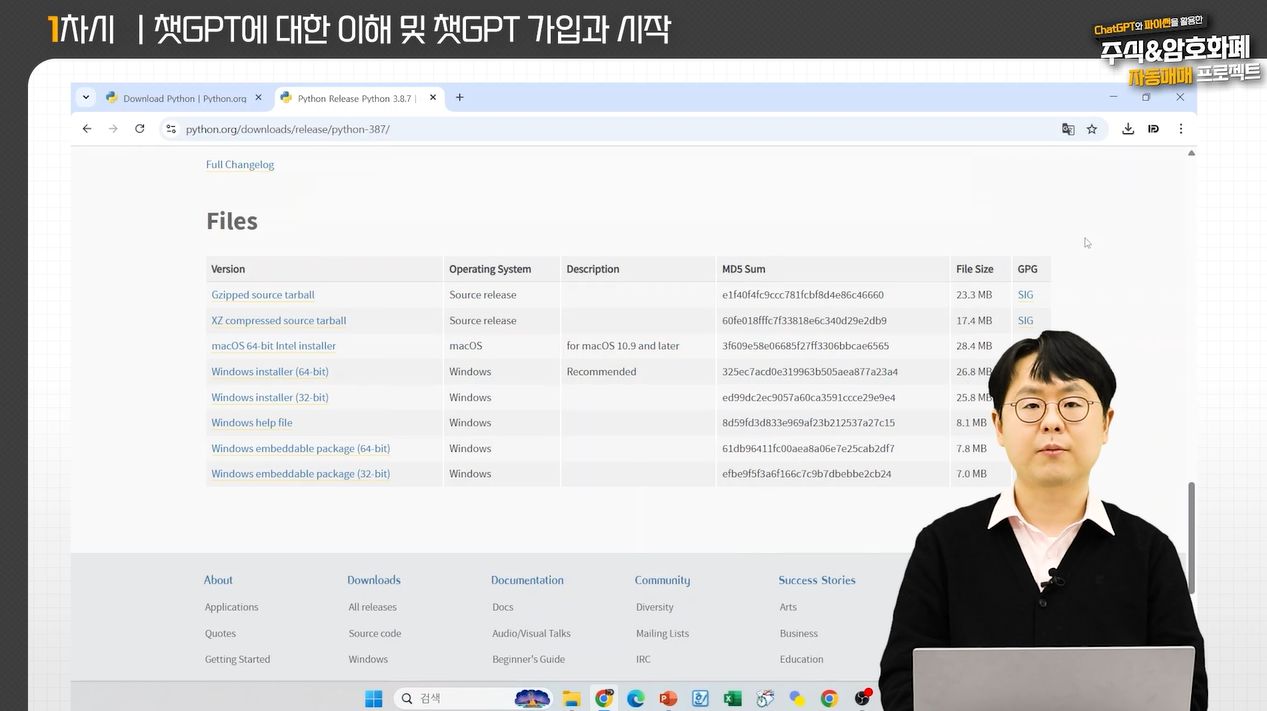
Task: Open the Applications footer link
Action: pyautogui.click(x=231, y=607)
